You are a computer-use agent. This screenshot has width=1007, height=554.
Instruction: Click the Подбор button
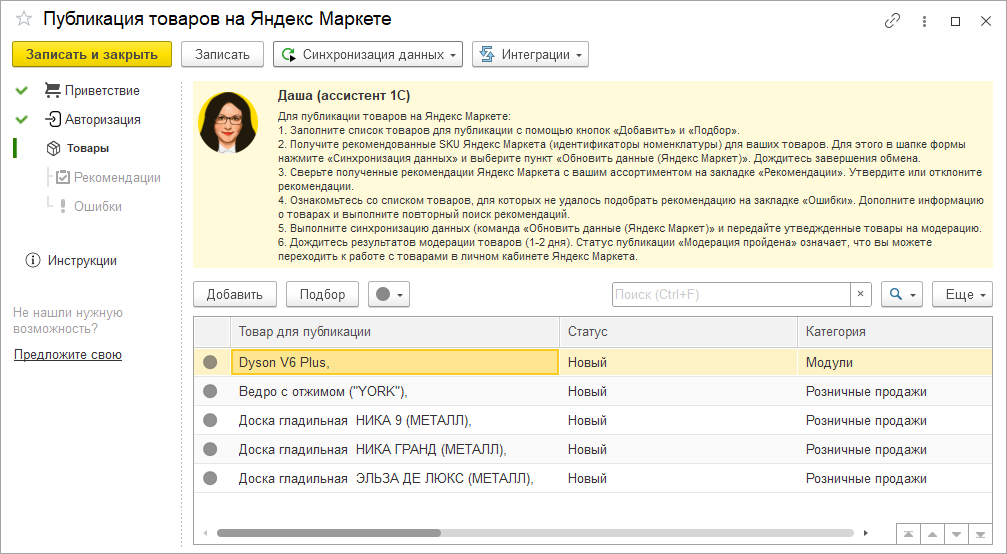click(x=322, y=294)
